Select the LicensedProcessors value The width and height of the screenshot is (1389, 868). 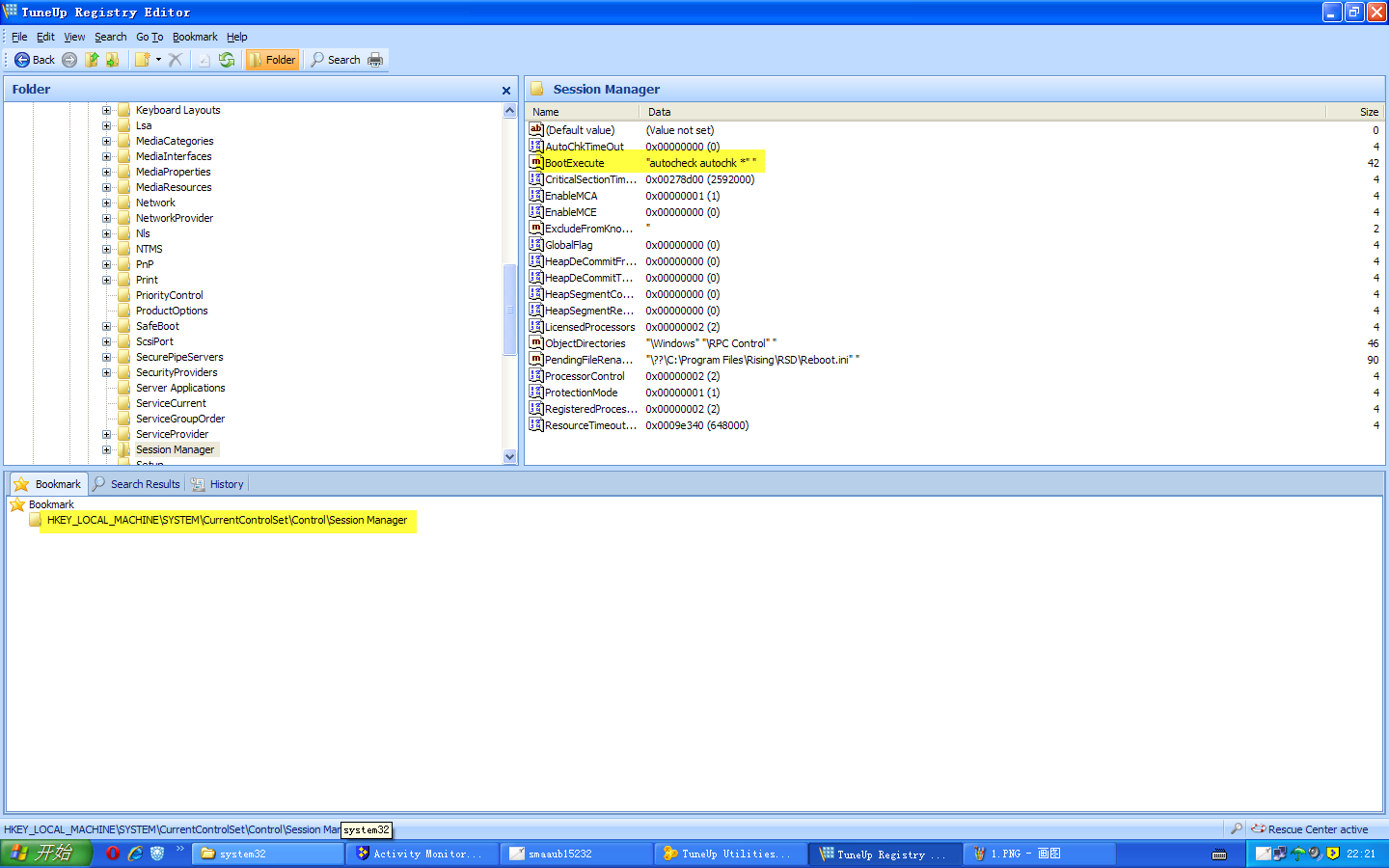589,327
